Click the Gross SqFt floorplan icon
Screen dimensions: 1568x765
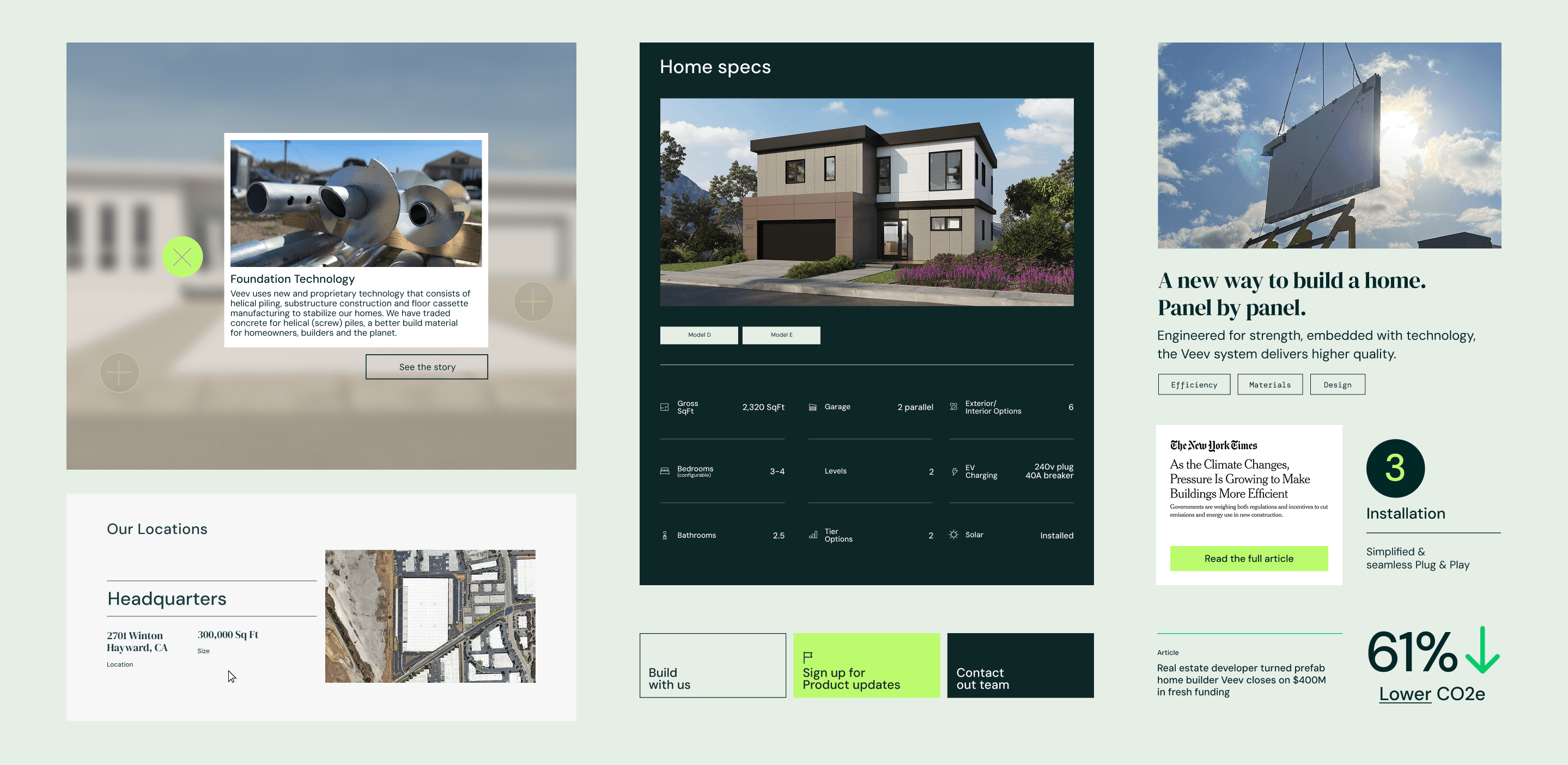pos(664,407)
